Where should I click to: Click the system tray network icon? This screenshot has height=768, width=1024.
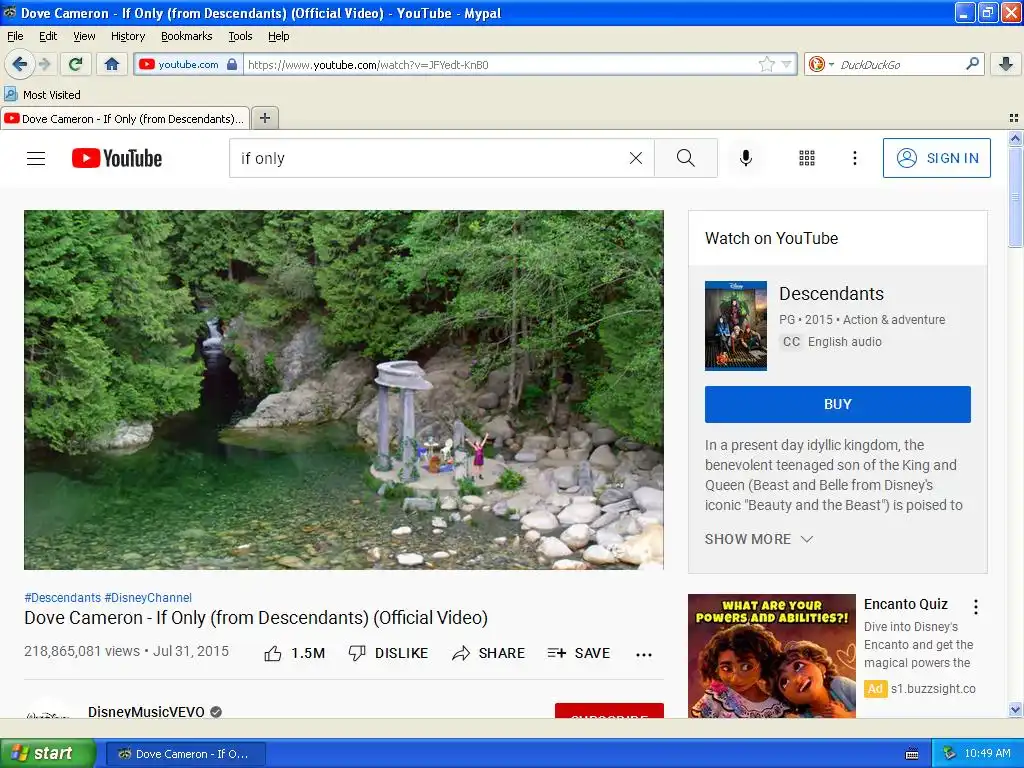950,754
